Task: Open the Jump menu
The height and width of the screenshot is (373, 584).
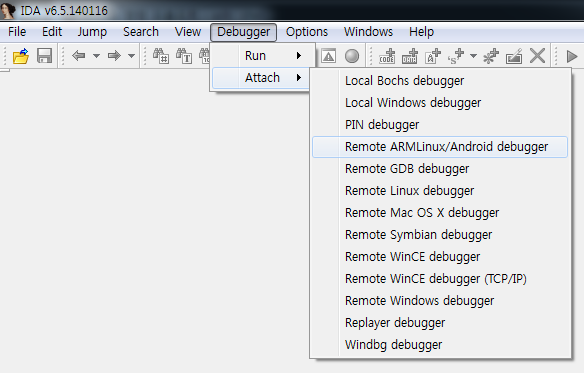Action: point(92,32)
